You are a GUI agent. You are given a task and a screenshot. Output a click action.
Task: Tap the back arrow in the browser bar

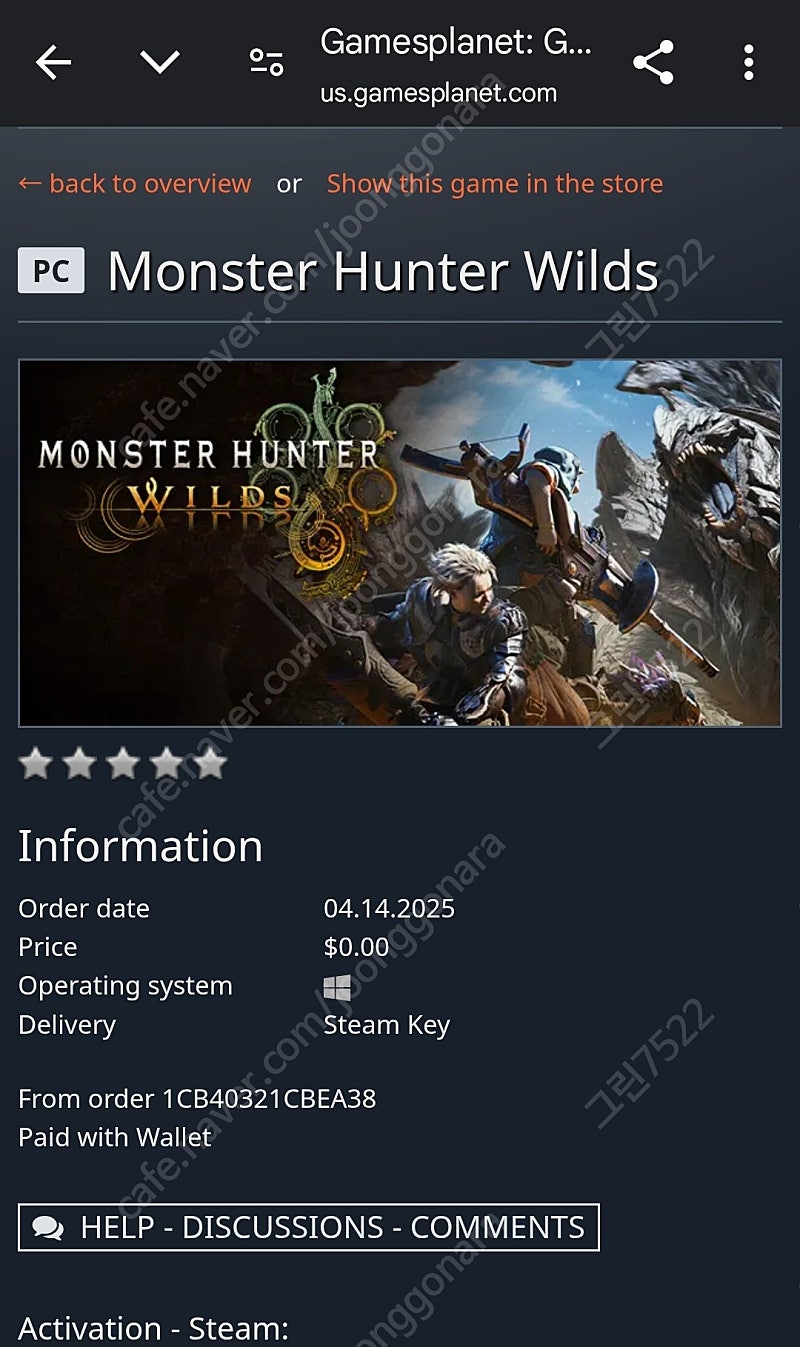54,63
